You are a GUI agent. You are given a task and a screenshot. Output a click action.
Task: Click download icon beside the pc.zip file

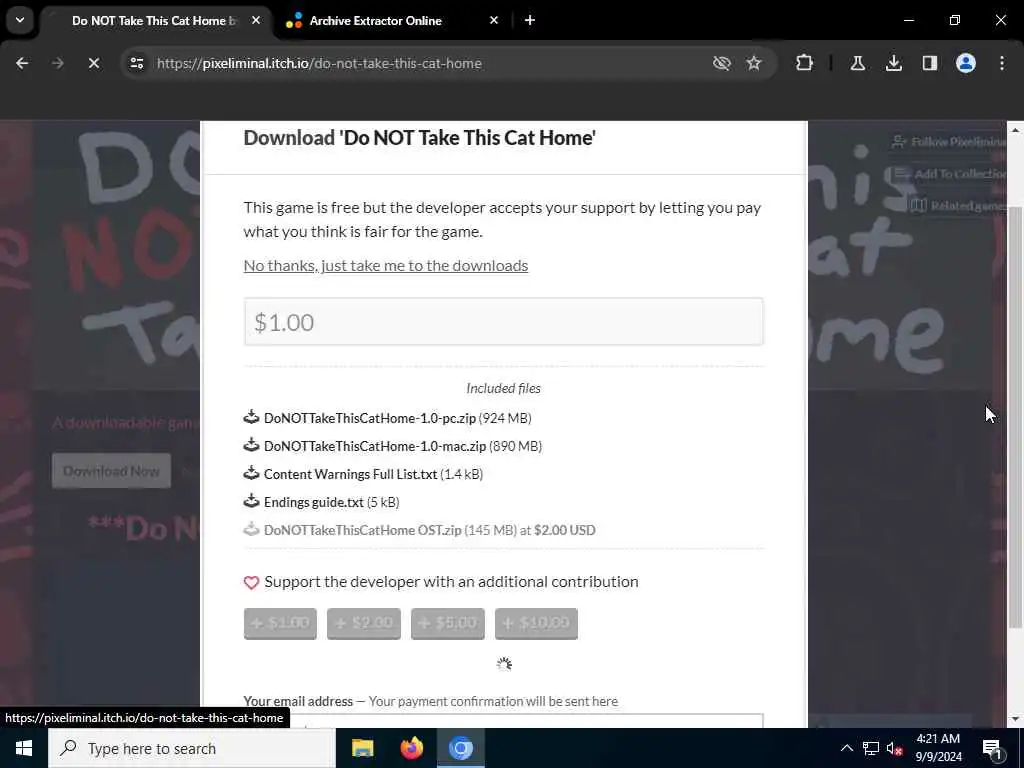[251, 417]
